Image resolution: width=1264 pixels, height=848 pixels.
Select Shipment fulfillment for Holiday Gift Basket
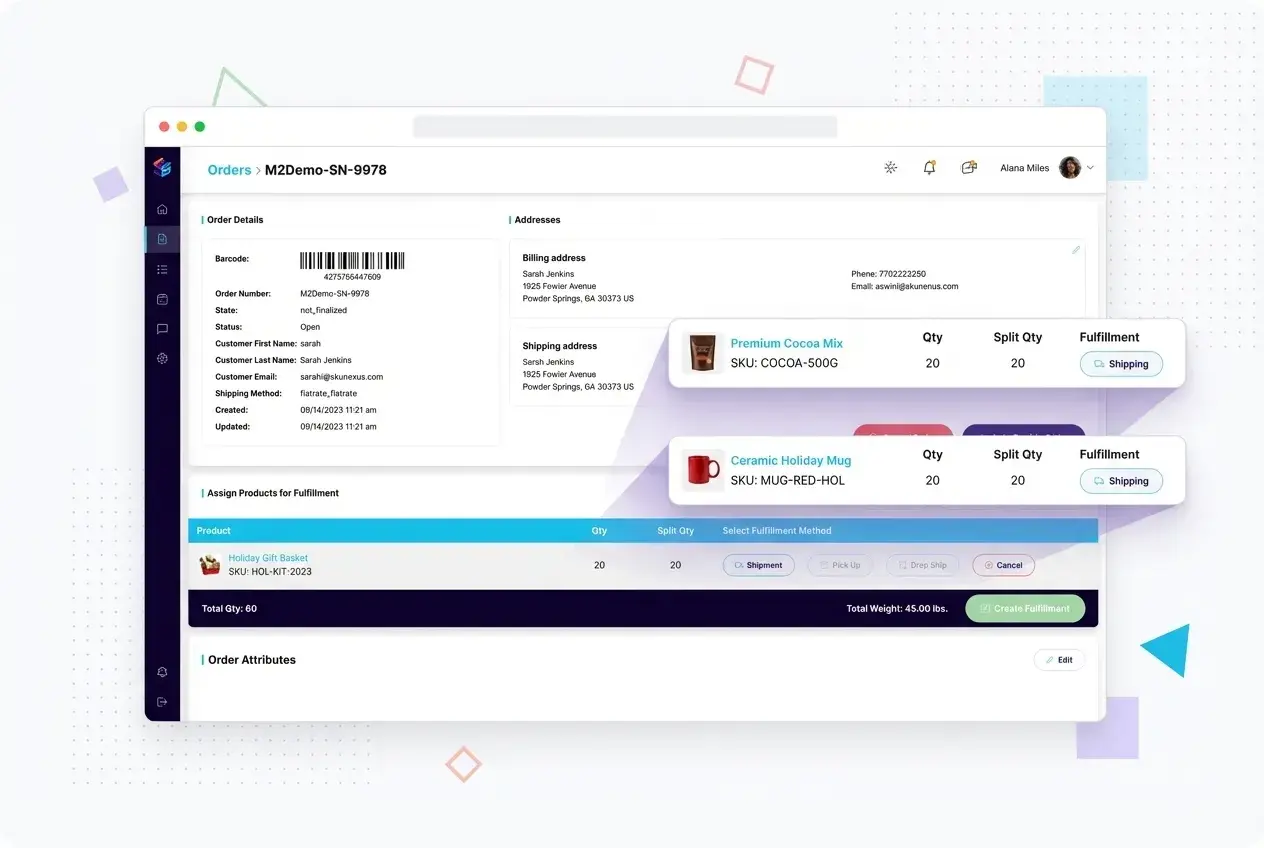click(x=758, y=565)
